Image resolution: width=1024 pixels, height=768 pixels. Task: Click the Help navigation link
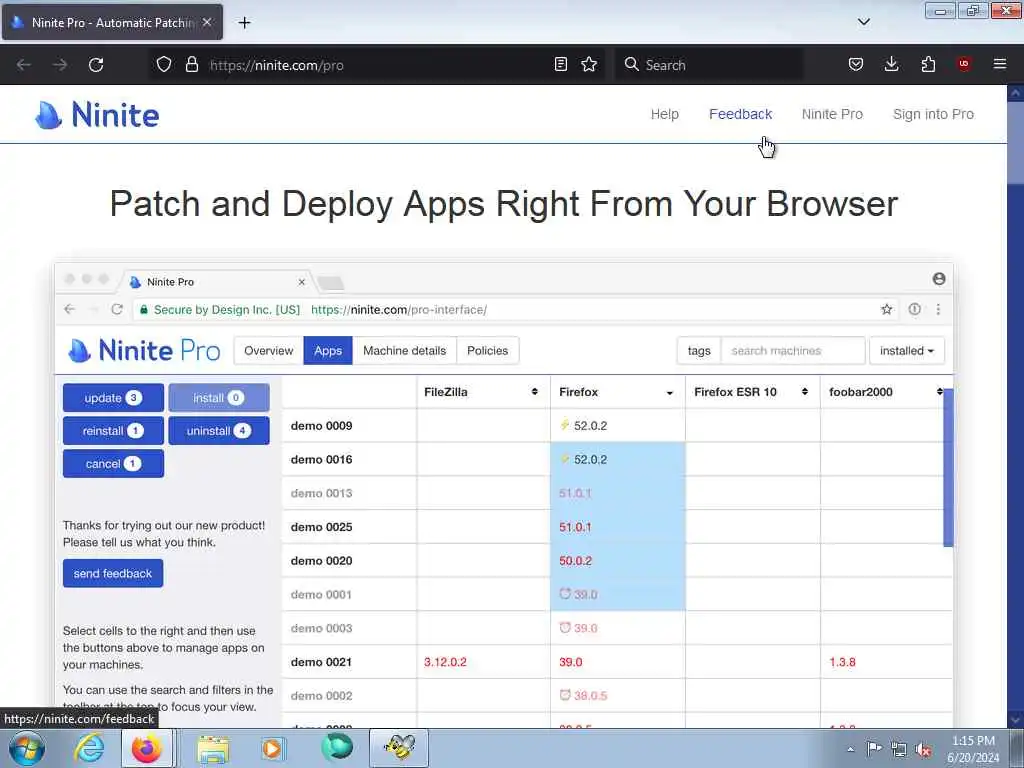(x=665, y=114)
